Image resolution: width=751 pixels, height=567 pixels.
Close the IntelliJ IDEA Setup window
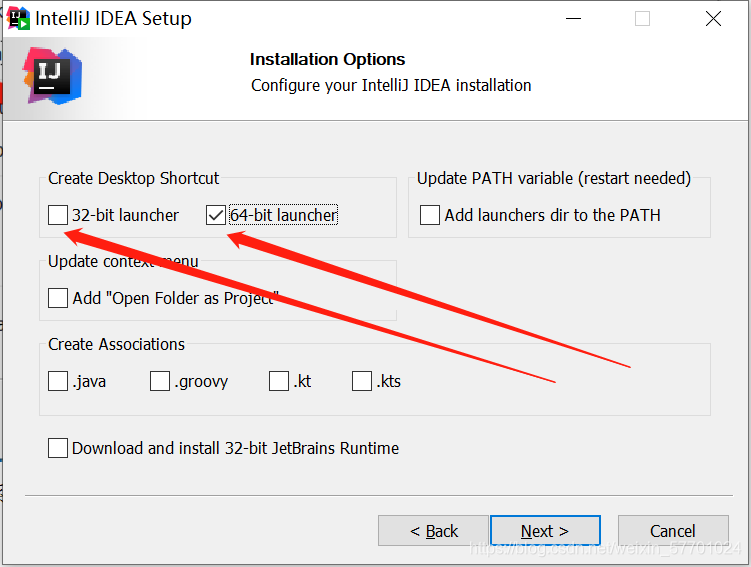click(713, 19)
